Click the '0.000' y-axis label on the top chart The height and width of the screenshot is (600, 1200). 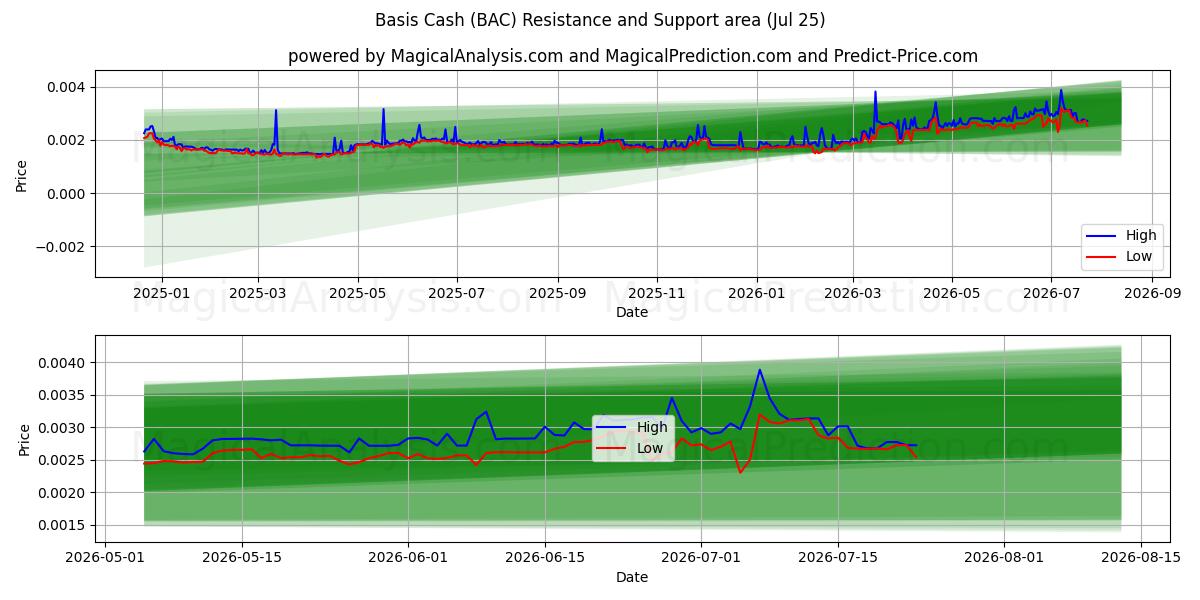click(69, 194)
